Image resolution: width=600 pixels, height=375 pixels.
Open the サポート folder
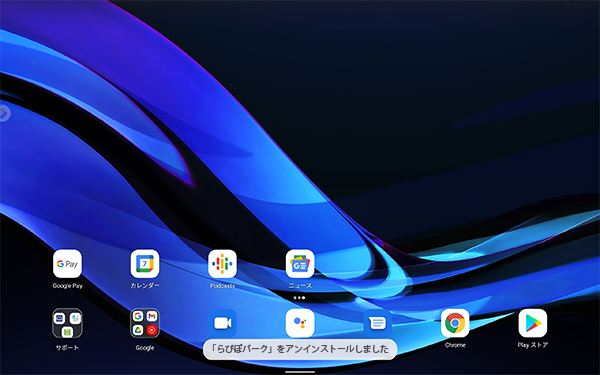point(67,323)
